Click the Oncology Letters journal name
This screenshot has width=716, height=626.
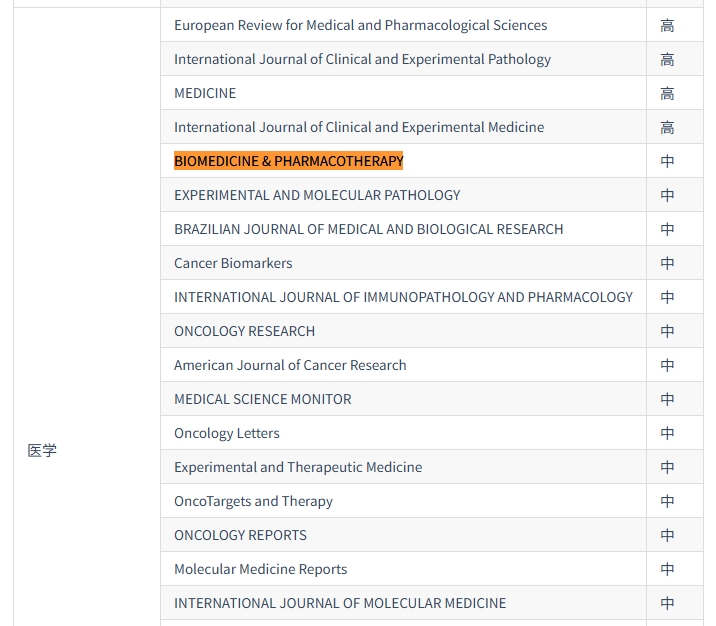(226, 433)
